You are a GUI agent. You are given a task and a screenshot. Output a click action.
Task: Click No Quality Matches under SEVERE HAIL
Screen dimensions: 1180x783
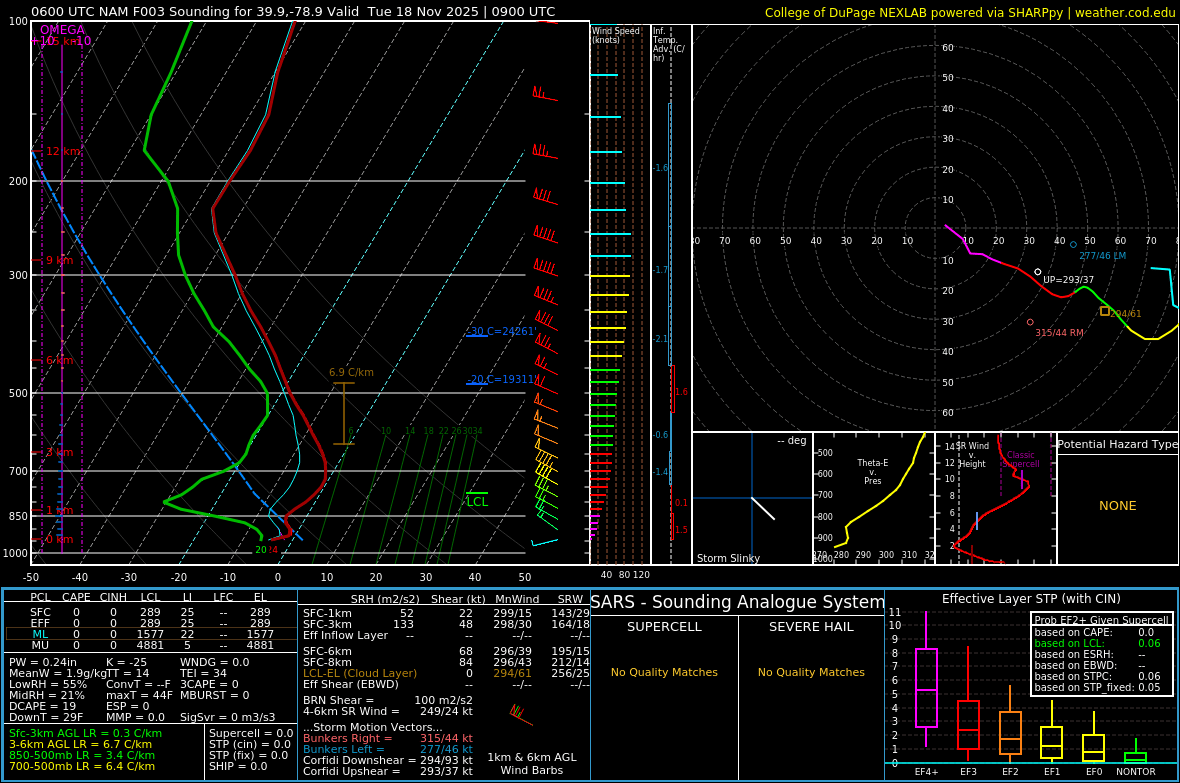tap(811, 672)
